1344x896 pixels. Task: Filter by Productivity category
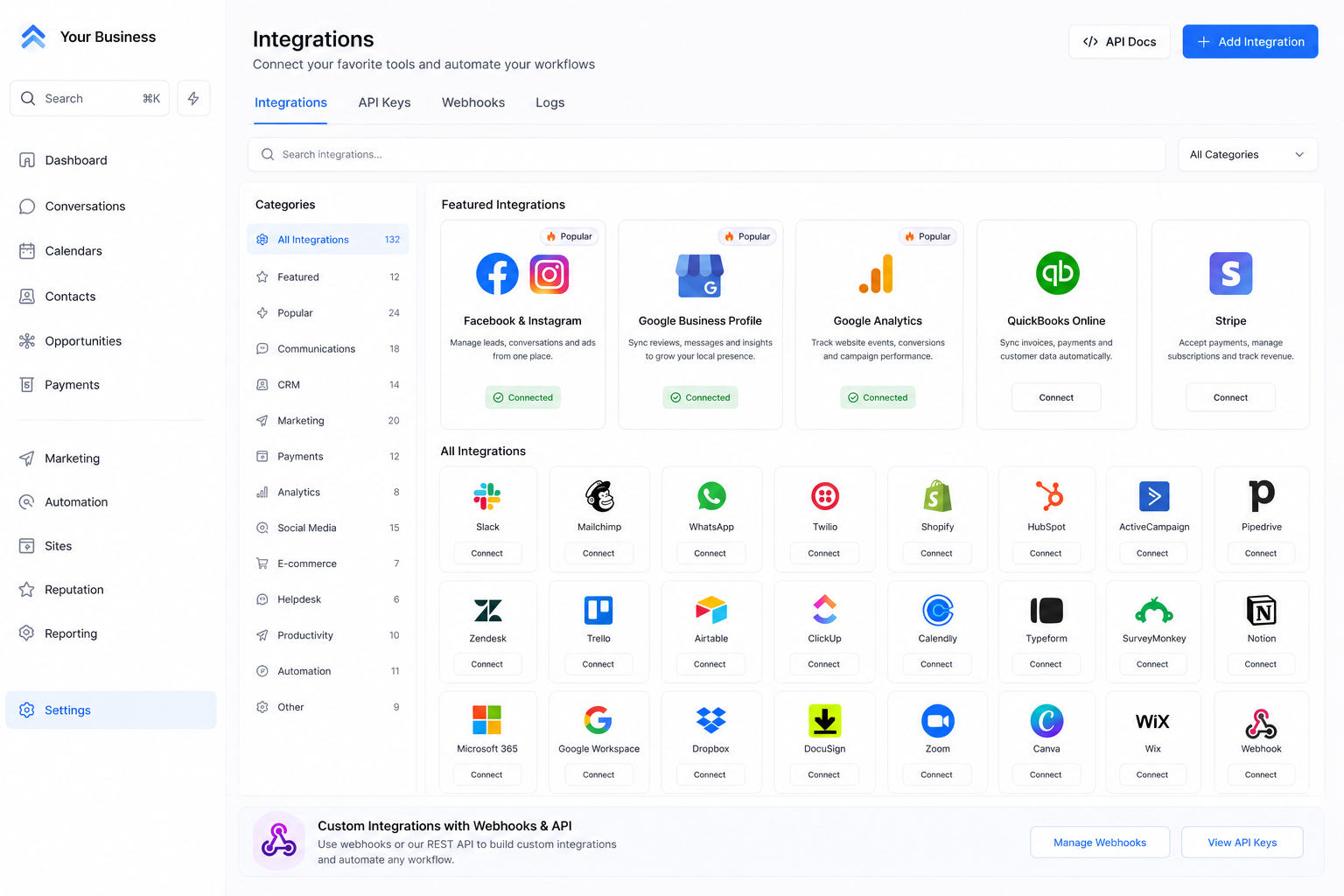(x=328, y=635)
